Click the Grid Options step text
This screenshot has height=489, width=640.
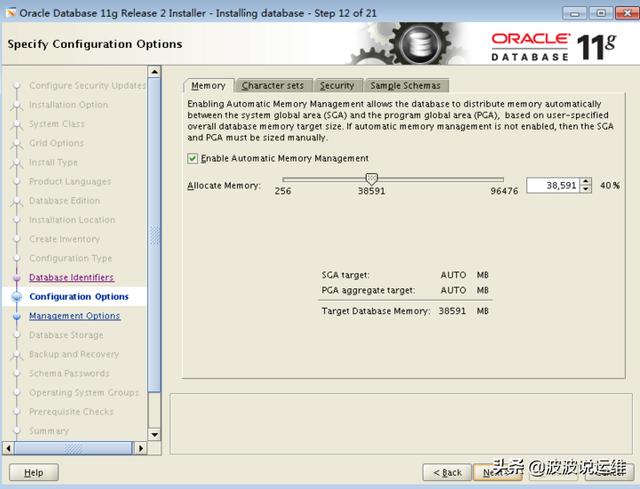point(56,143)
